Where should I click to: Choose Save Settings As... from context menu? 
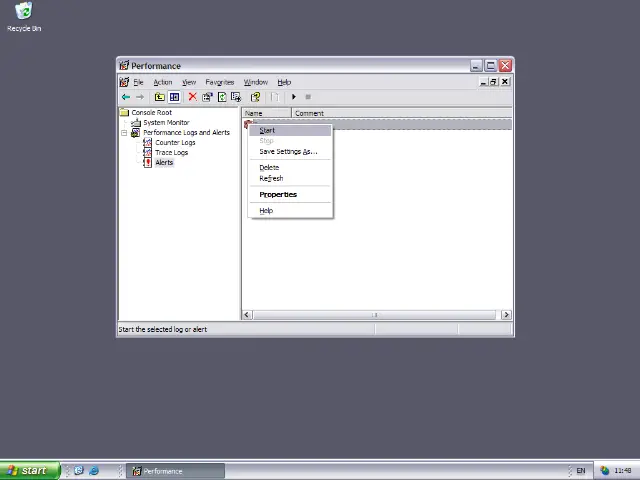[x=290, y=151]
